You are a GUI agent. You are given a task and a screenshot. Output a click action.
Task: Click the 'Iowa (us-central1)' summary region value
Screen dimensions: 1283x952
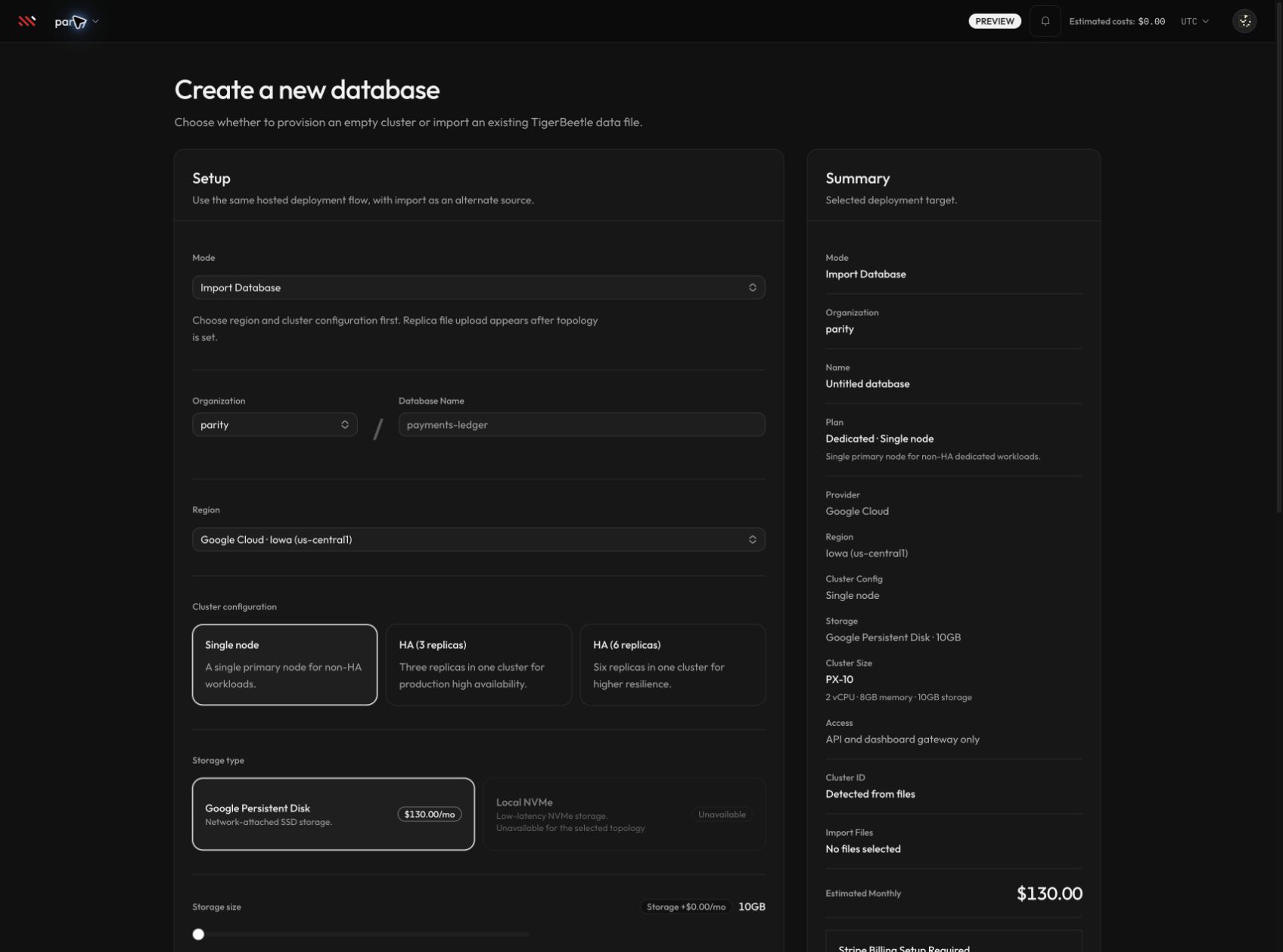(x=866, y=554)
